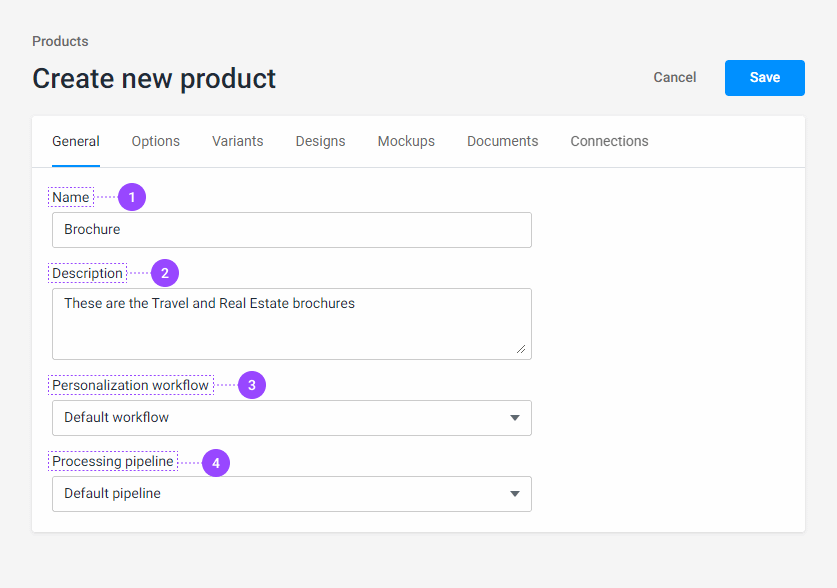
Task: Switch to the Variants tab
Action: (x=238, y=141)
